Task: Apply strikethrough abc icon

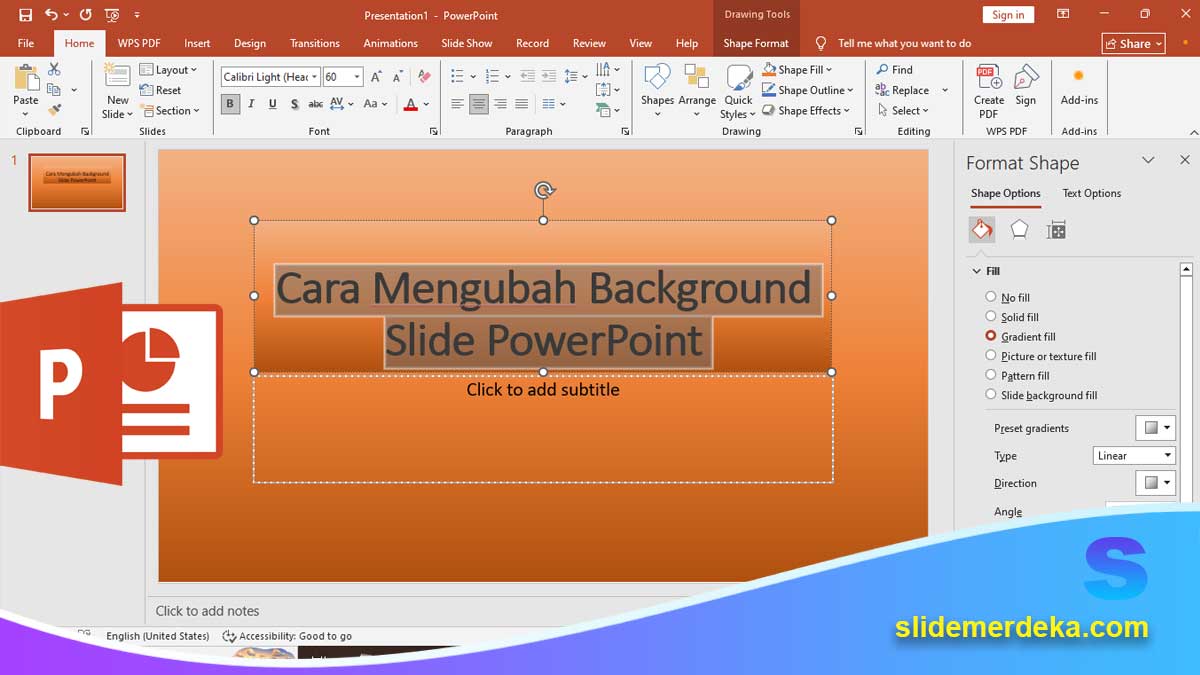Action: (x=315, y=104)
